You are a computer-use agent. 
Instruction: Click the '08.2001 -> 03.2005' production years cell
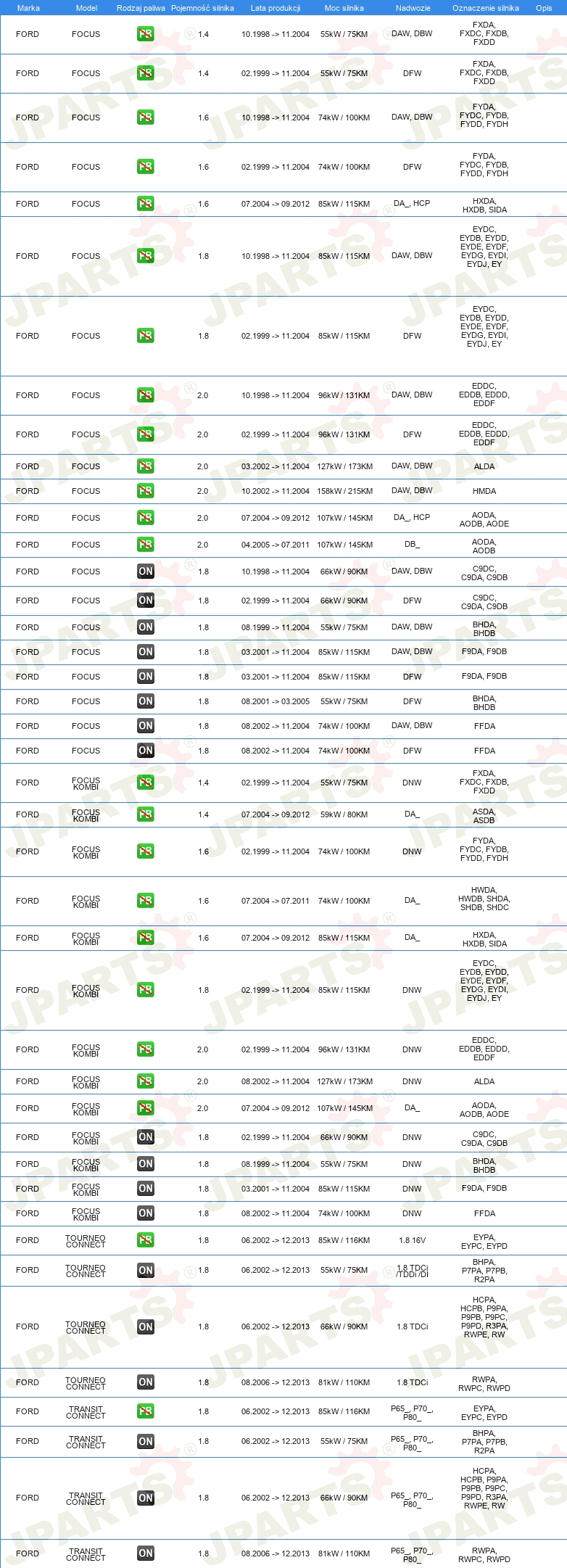276,701
